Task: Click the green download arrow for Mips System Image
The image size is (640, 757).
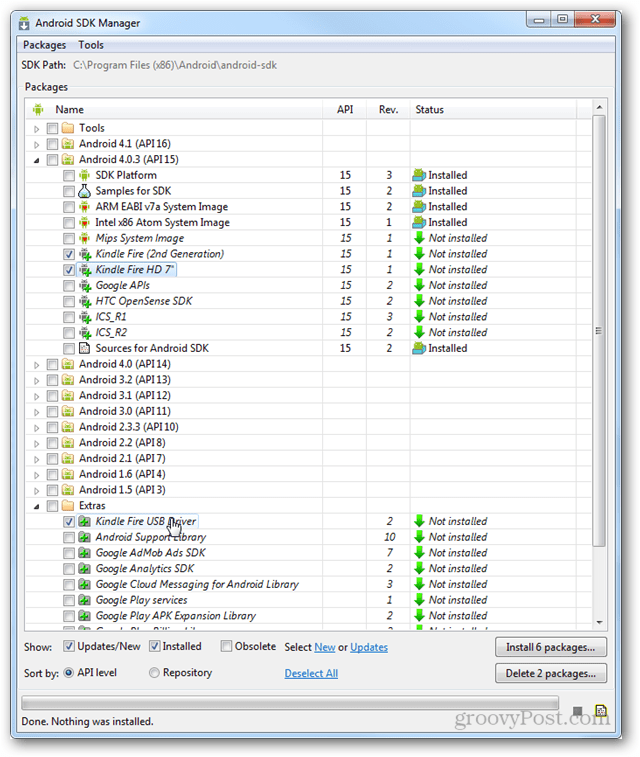Action: point(419,238)
